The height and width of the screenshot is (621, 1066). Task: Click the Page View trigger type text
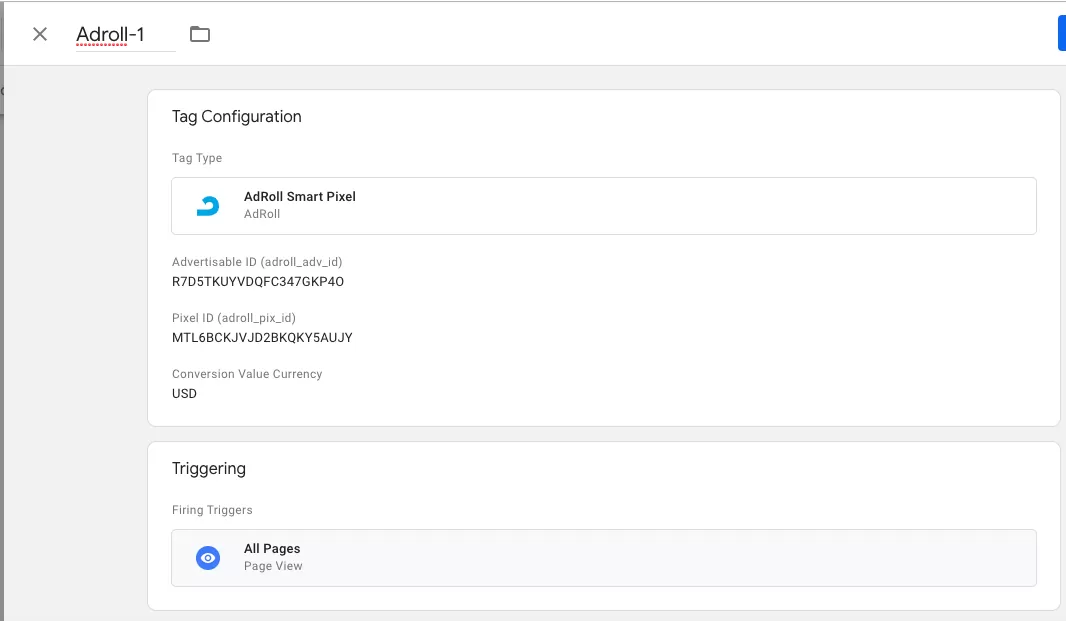tap(273, 566)
